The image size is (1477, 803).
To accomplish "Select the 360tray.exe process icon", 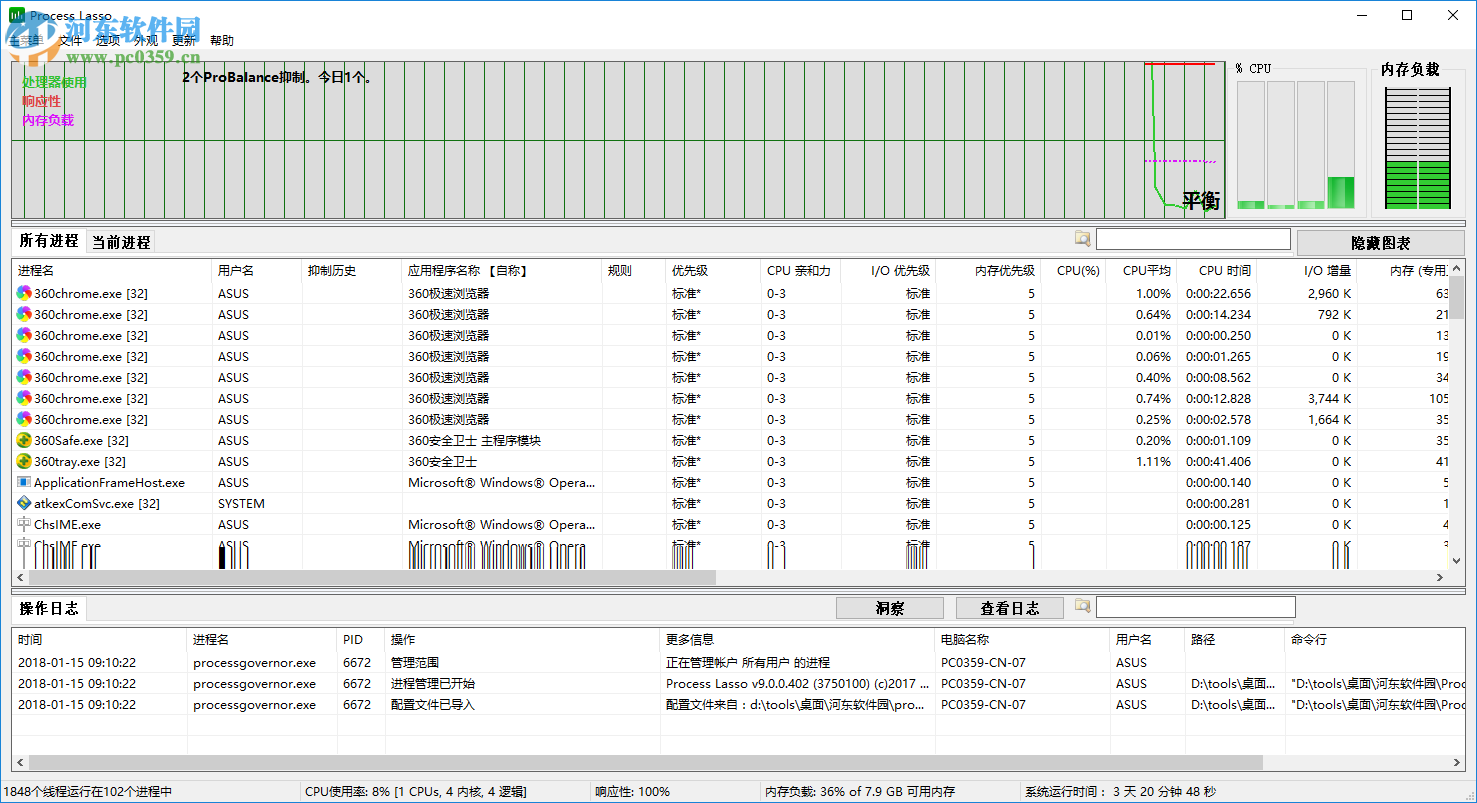I will [24, 461].
